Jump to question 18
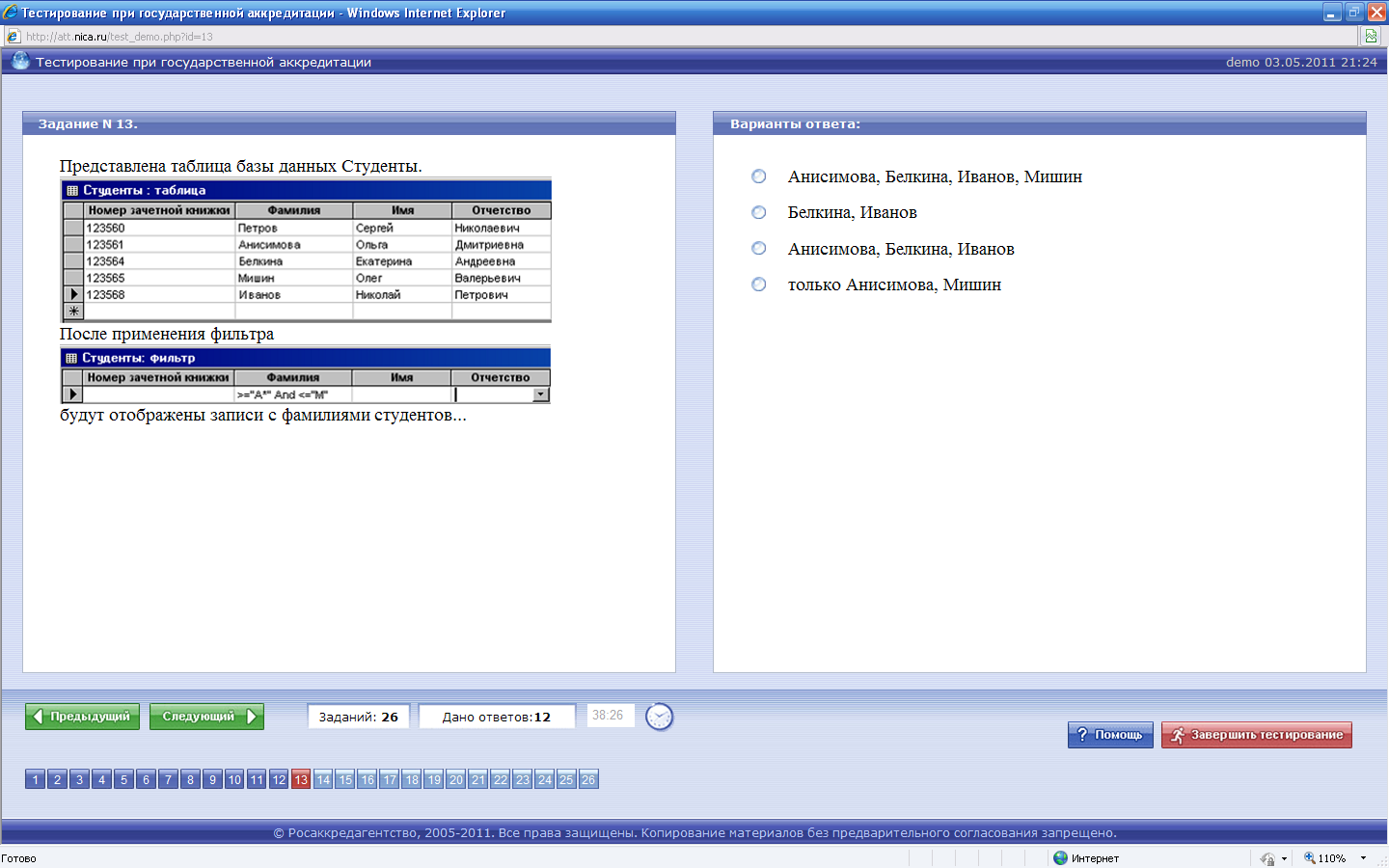 pyautogui.click(x=412, y=779)
